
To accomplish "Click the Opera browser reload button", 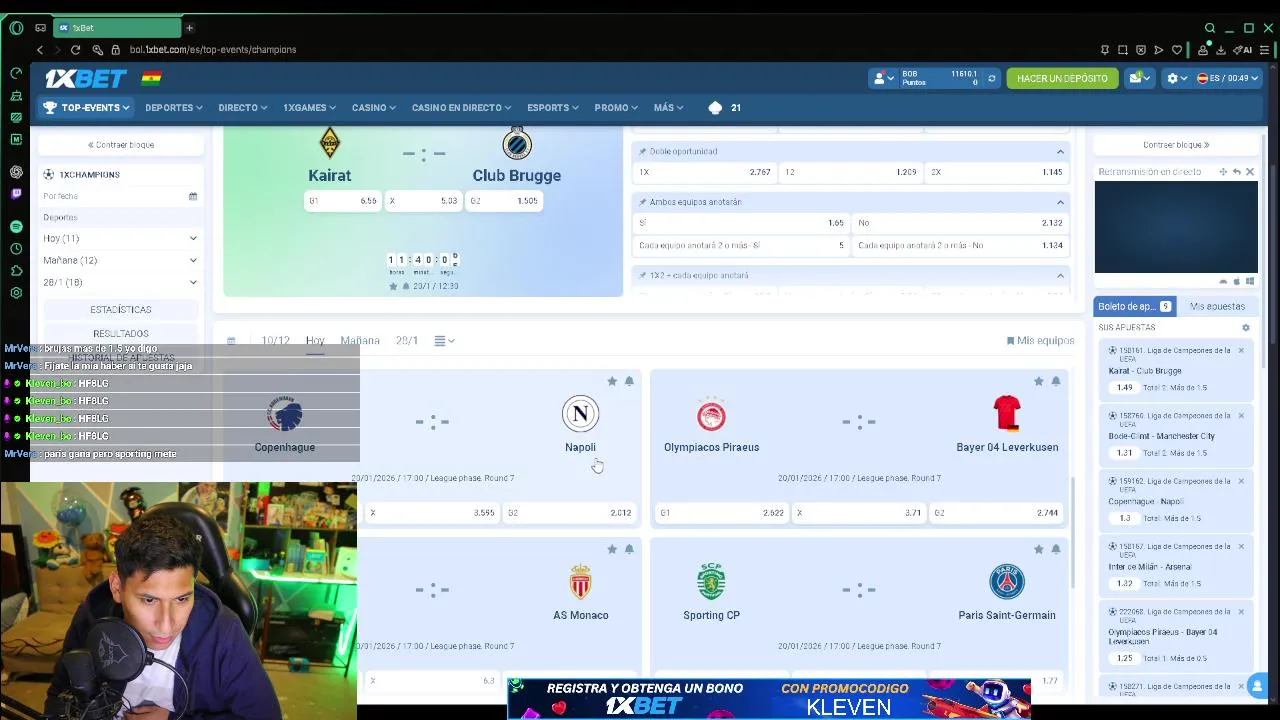I will click(75, 49).
